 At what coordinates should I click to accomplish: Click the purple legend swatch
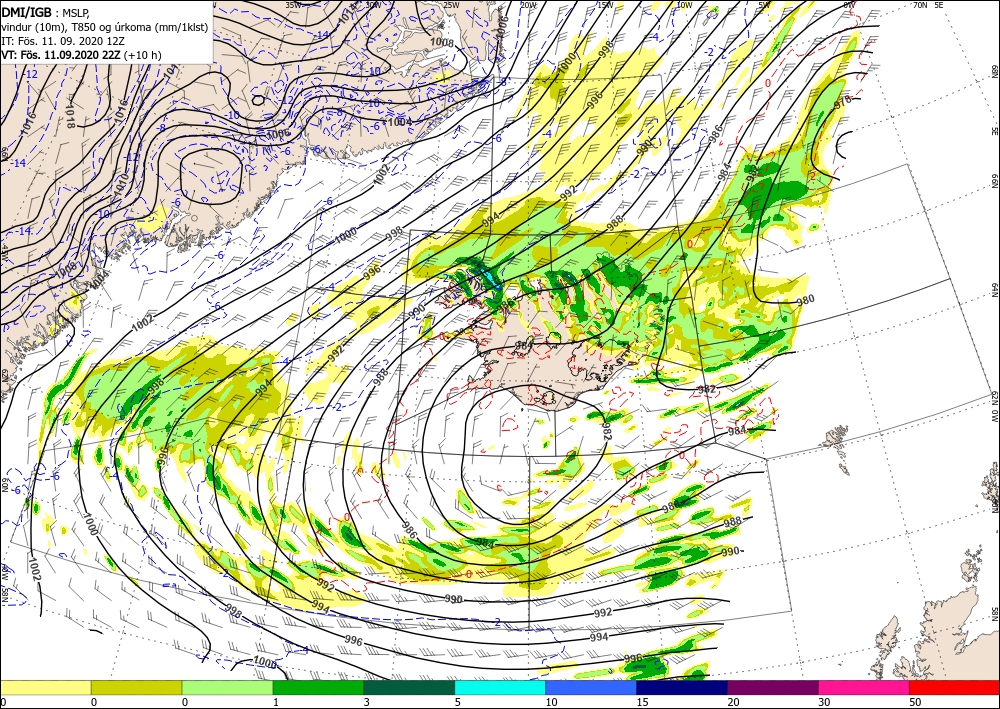tap(772, 687)
